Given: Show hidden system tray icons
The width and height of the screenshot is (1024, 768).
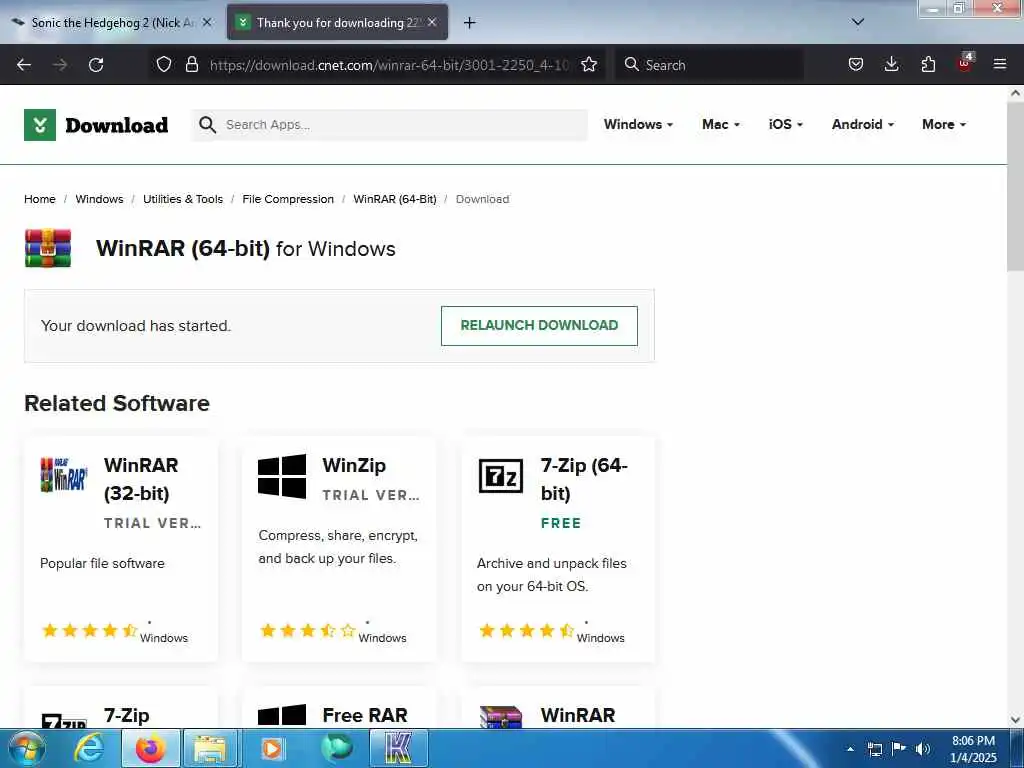Looking at the screenshot, I should point(851,749).
